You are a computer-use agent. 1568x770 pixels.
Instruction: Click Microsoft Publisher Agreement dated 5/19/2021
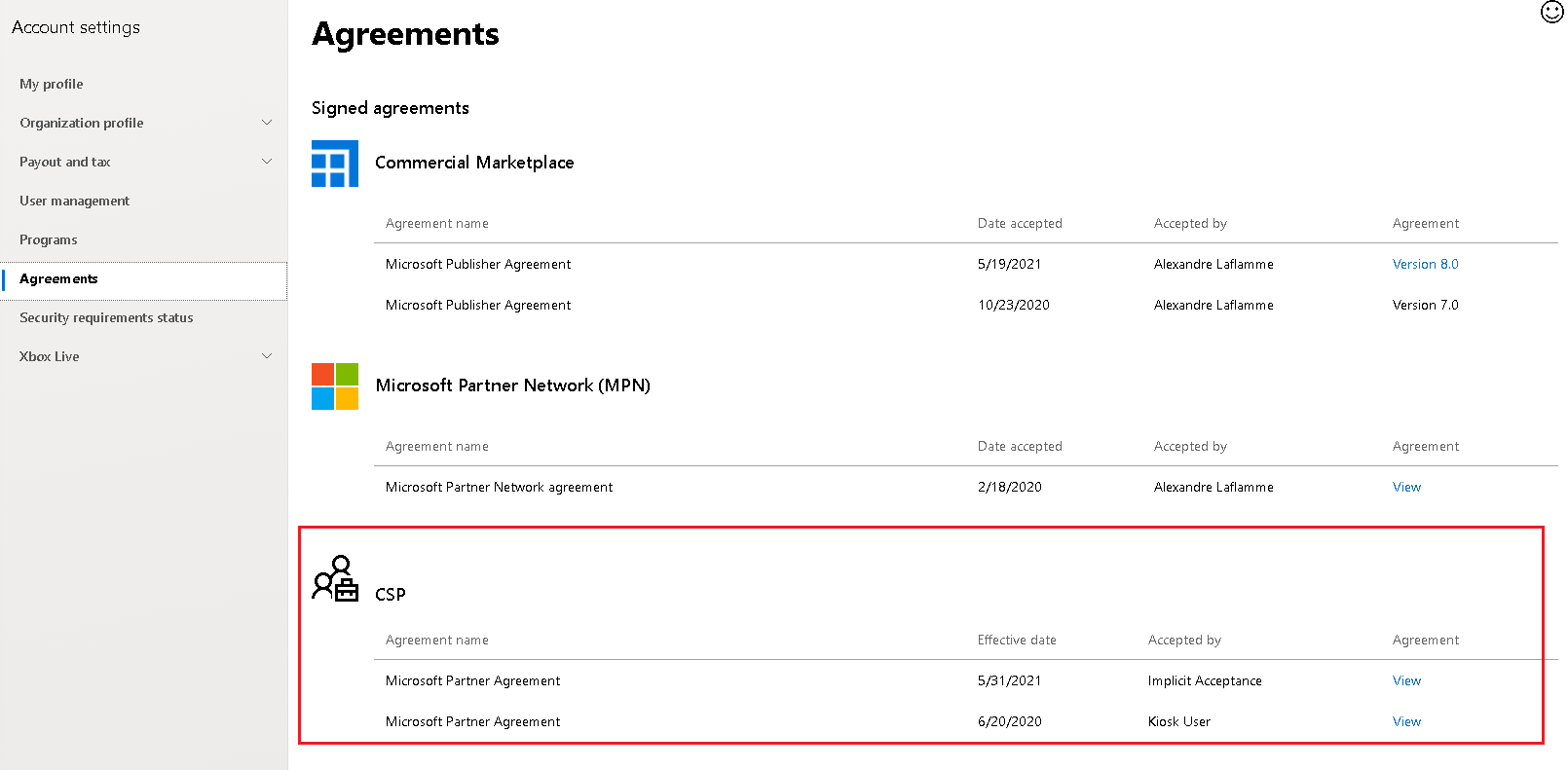pos(478,264)
